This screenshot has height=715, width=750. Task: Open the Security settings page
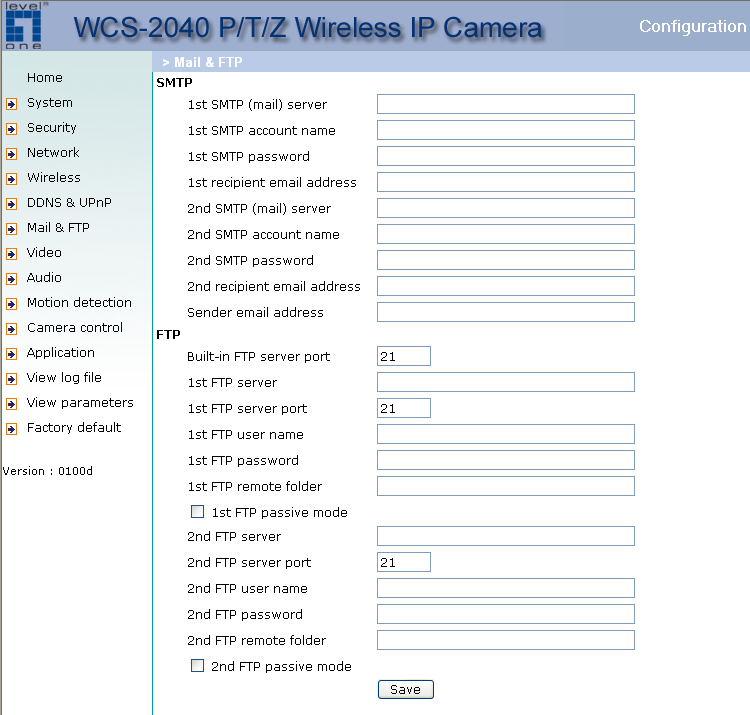[x=52, y=128]
